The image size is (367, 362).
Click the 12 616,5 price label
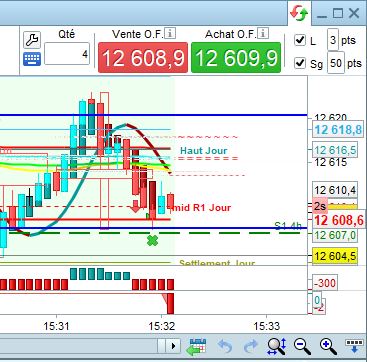335,150
